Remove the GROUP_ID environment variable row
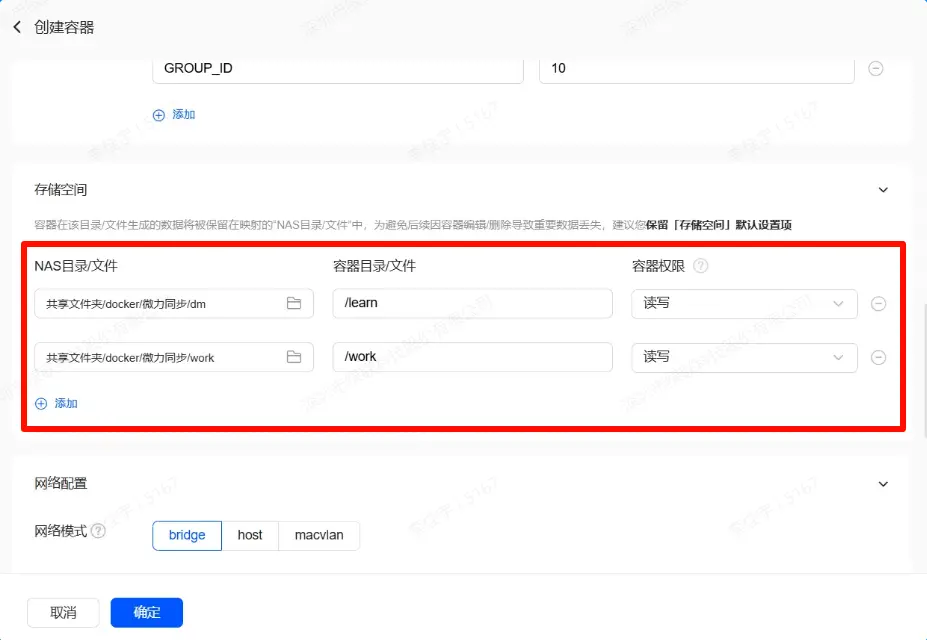927x640 pixels. pyautogui.click(x=875, y=69)
